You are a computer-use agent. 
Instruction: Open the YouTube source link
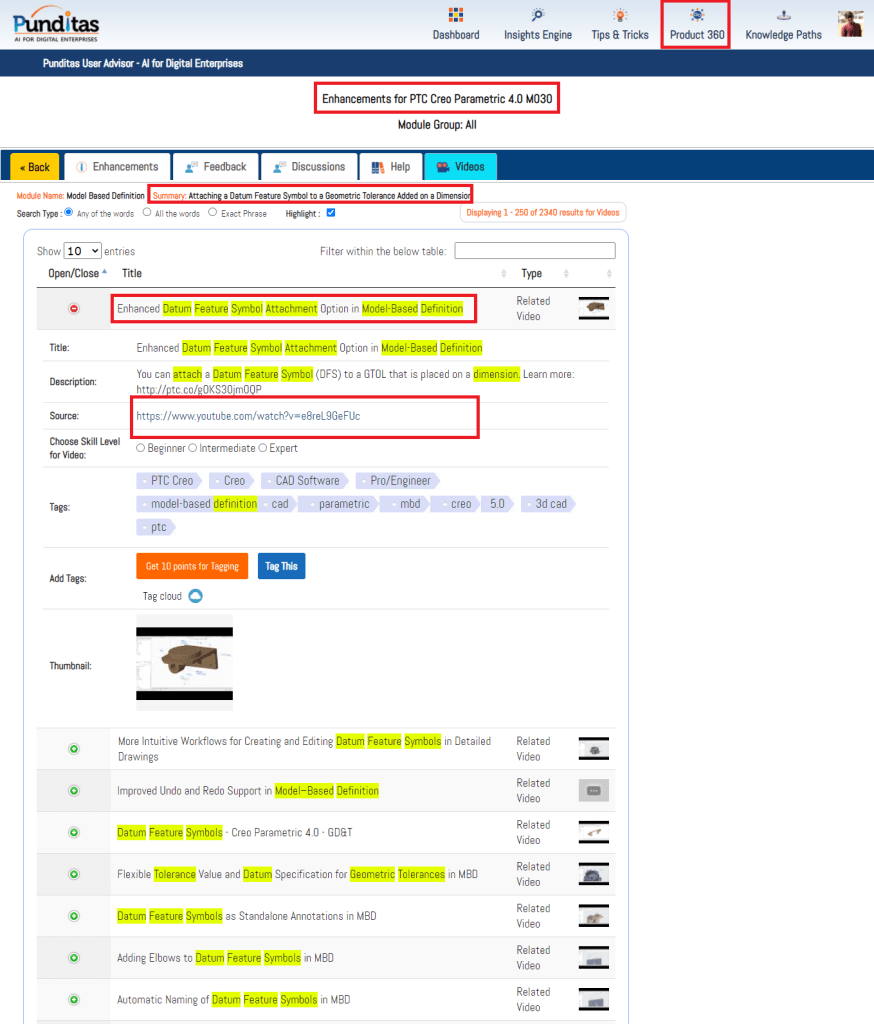pos(248,416)
